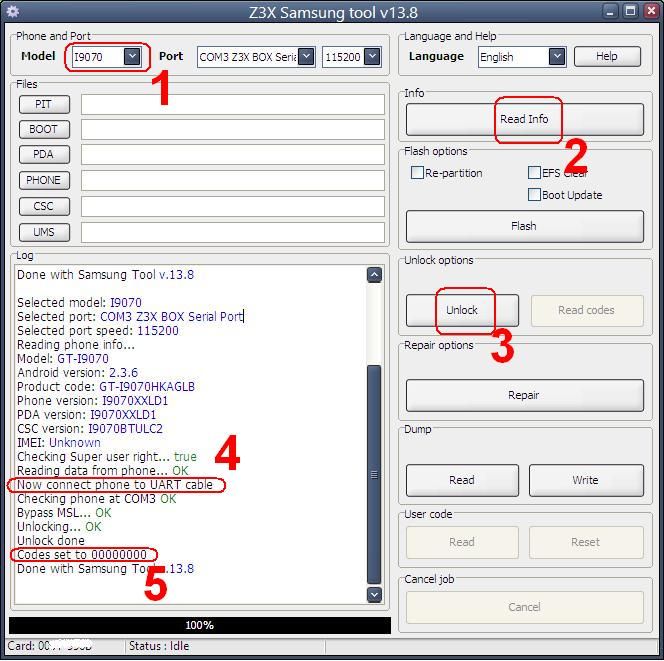Click the Cancel job button
Screen dimensions: 664x661
tap(524, 607)
